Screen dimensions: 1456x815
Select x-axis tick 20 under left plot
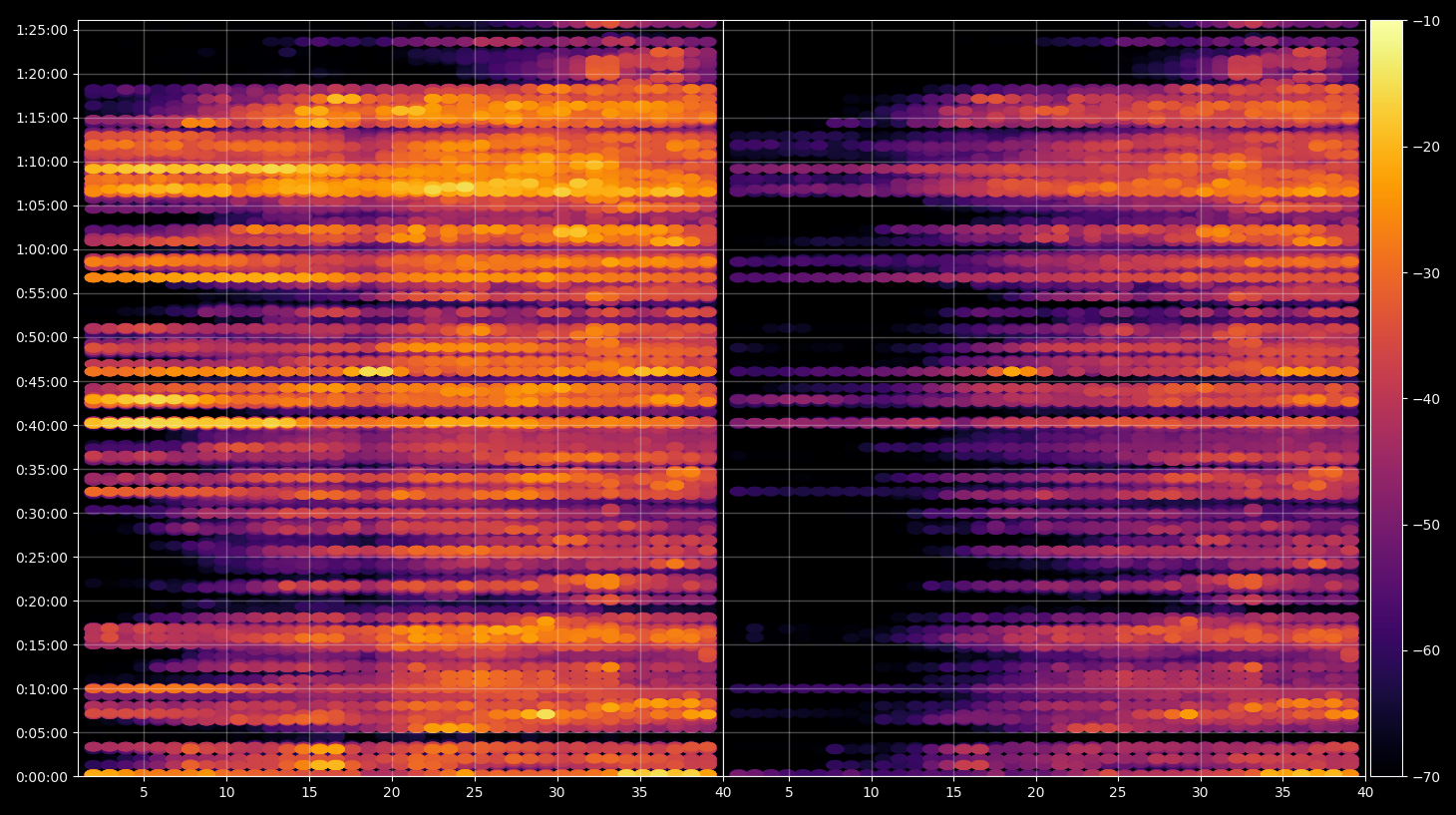point(392,793)
